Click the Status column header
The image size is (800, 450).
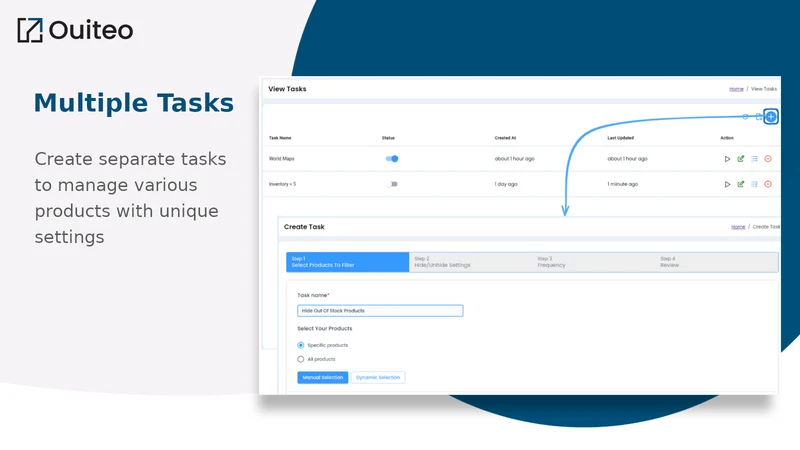coord(388,138)
